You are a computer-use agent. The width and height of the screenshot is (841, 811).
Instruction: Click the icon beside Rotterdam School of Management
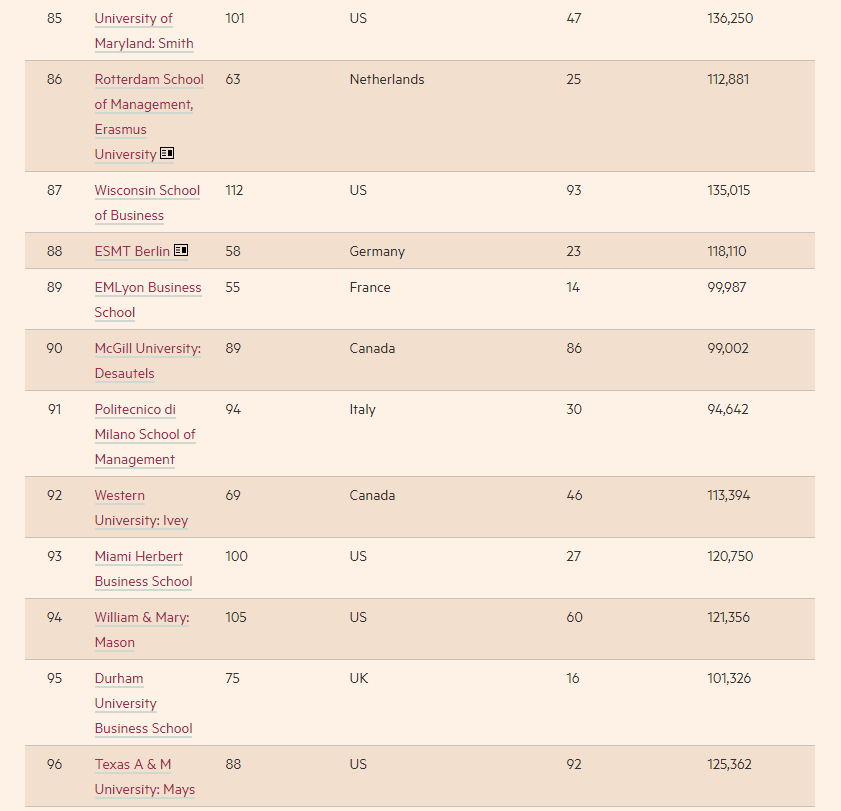167,154
